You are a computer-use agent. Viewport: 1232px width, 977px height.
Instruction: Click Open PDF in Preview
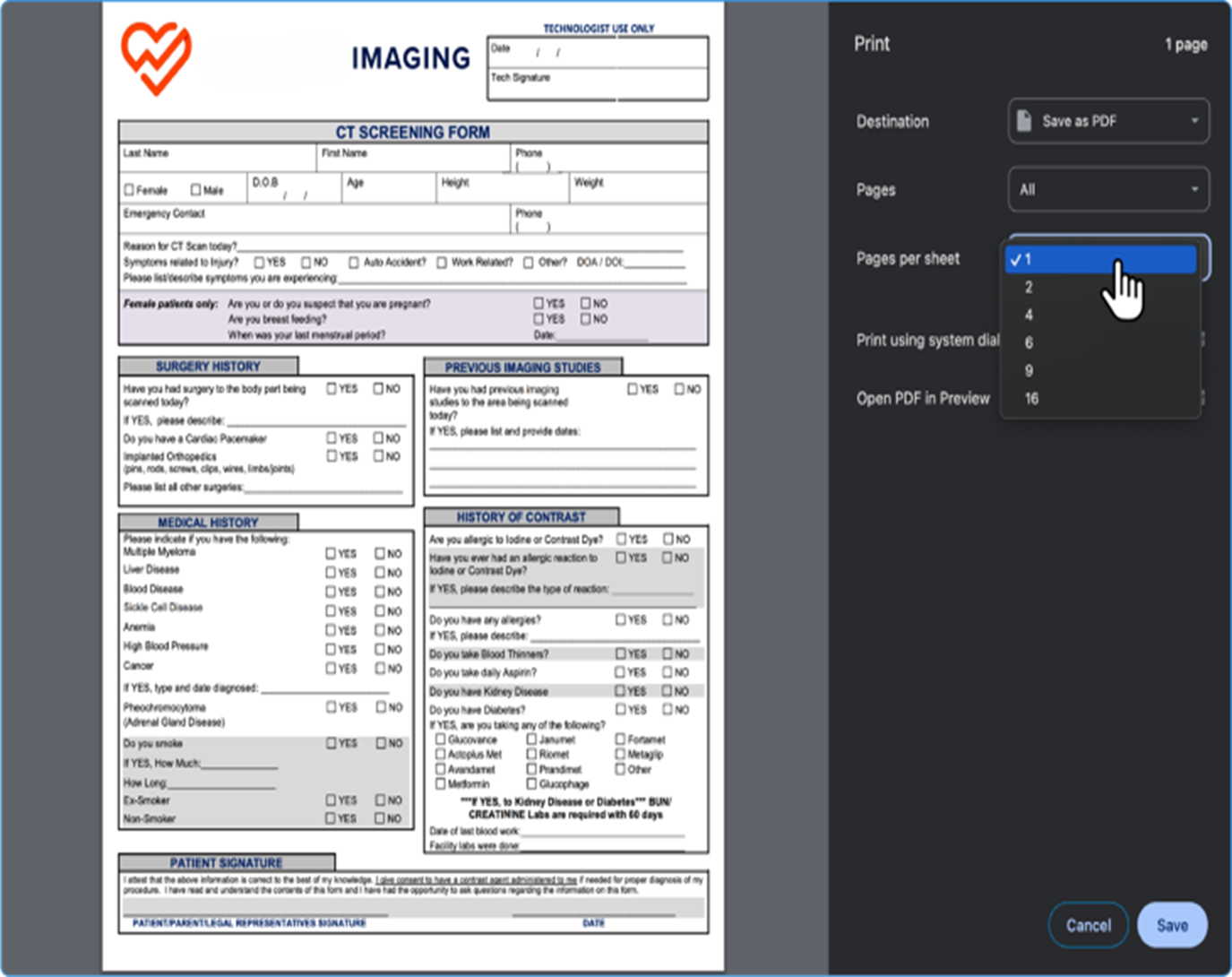point(923,399)
